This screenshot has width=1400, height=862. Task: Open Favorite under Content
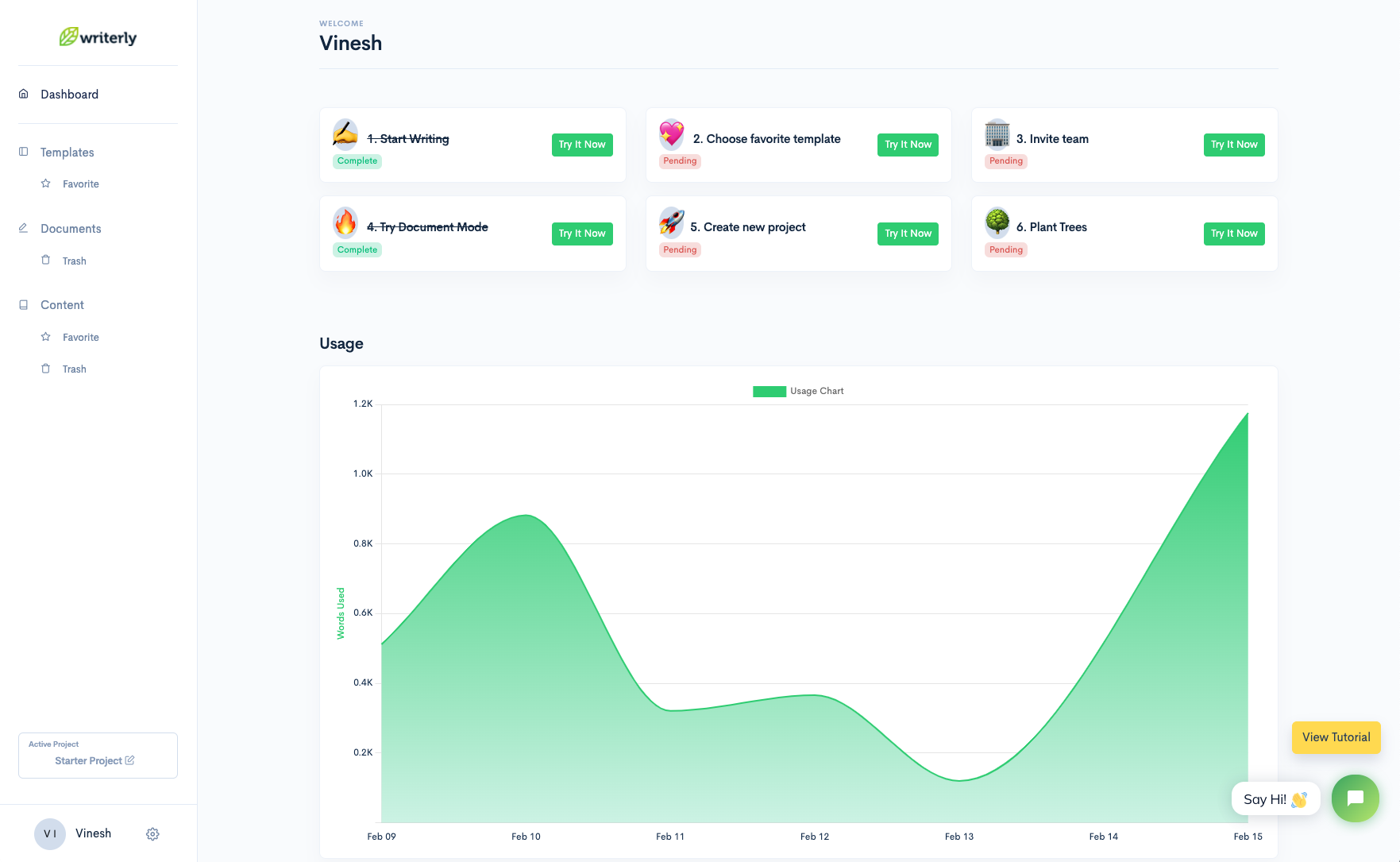pyautogui.click(x=80, y=337)
